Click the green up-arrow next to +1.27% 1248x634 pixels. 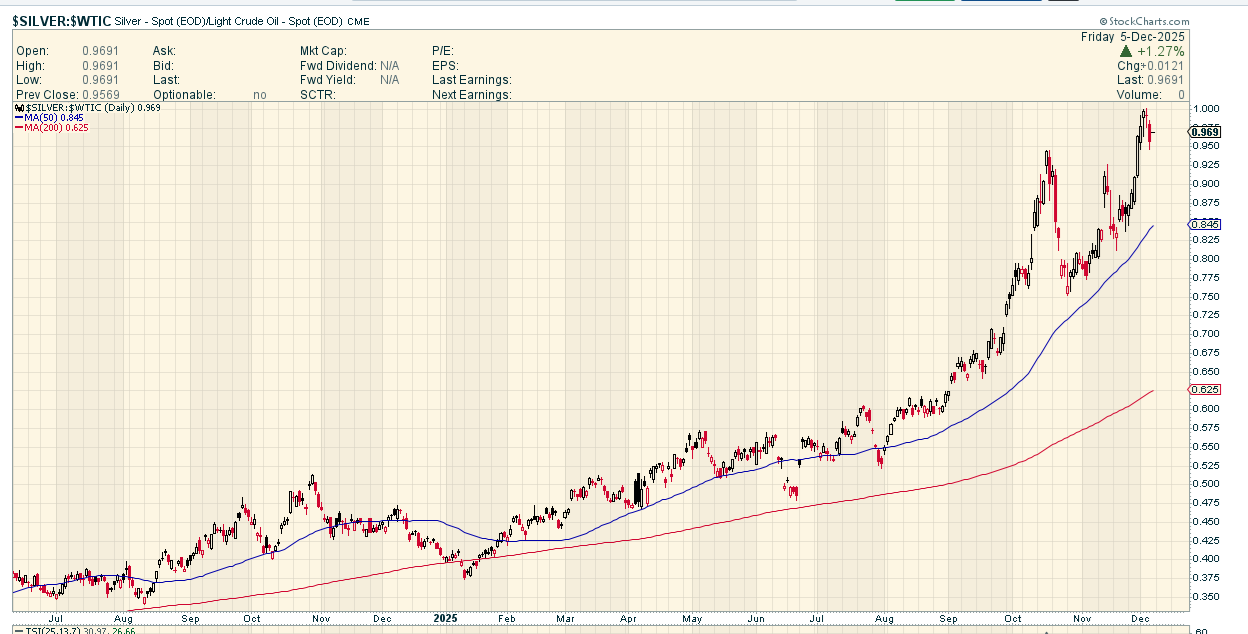tap(1126, 51)
